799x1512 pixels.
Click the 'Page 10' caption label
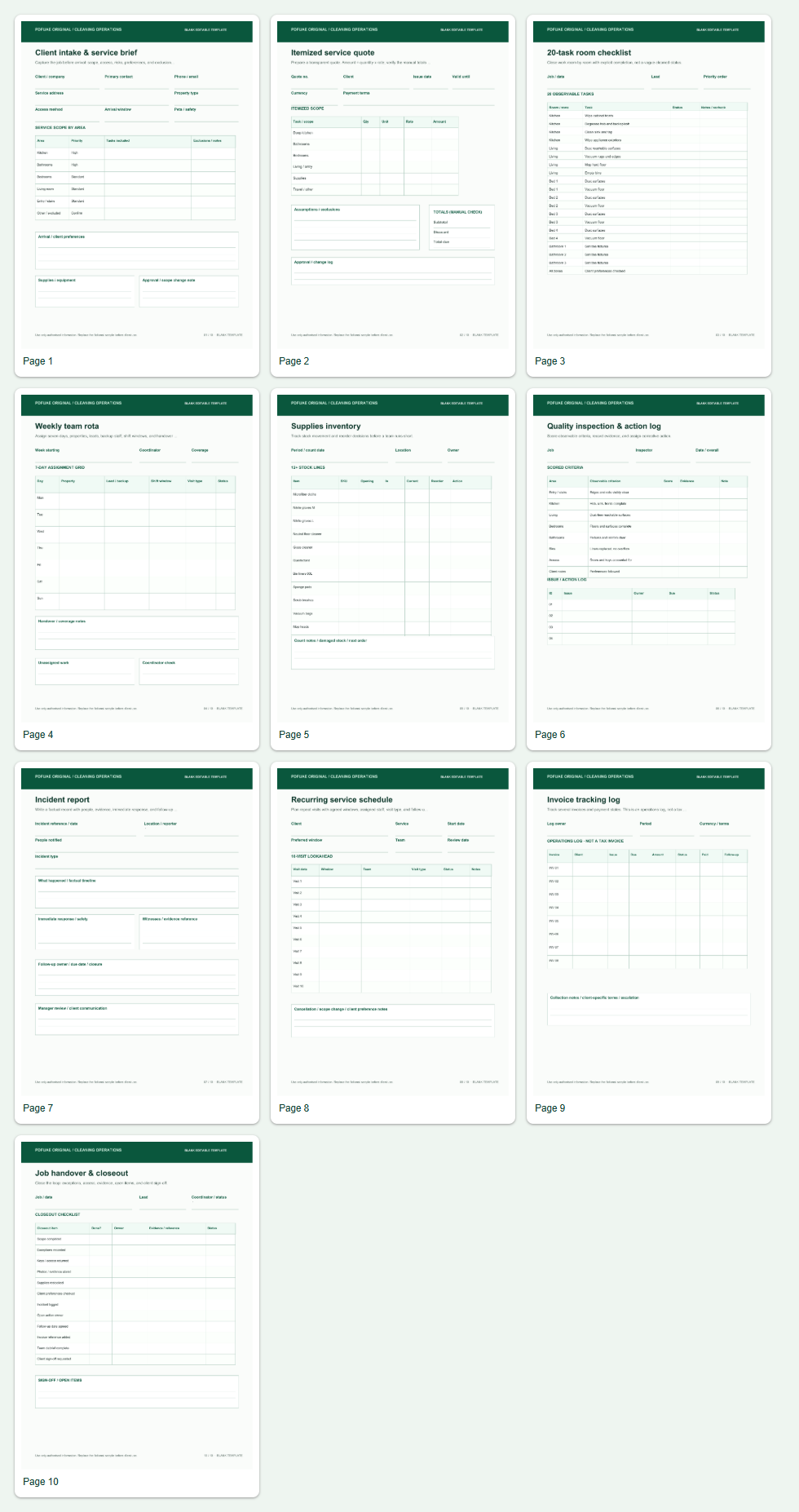pyautogui.click(x=41, y=1482)
